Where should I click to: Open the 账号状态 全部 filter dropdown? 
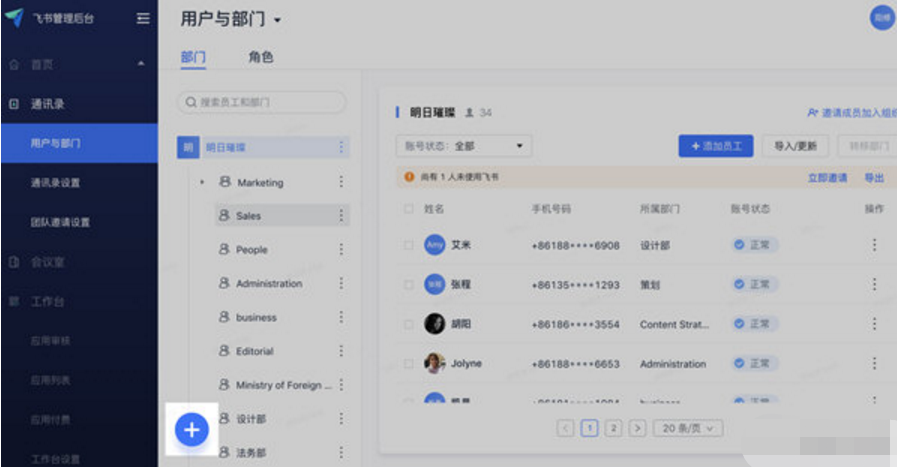pos(464,146)
